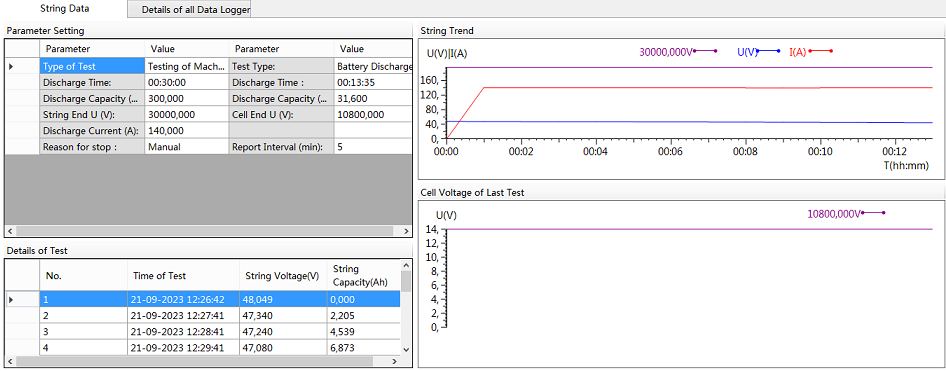The image size is (946, 371).
Task: Switch to the String Data tab
Action: pos(64,8)
